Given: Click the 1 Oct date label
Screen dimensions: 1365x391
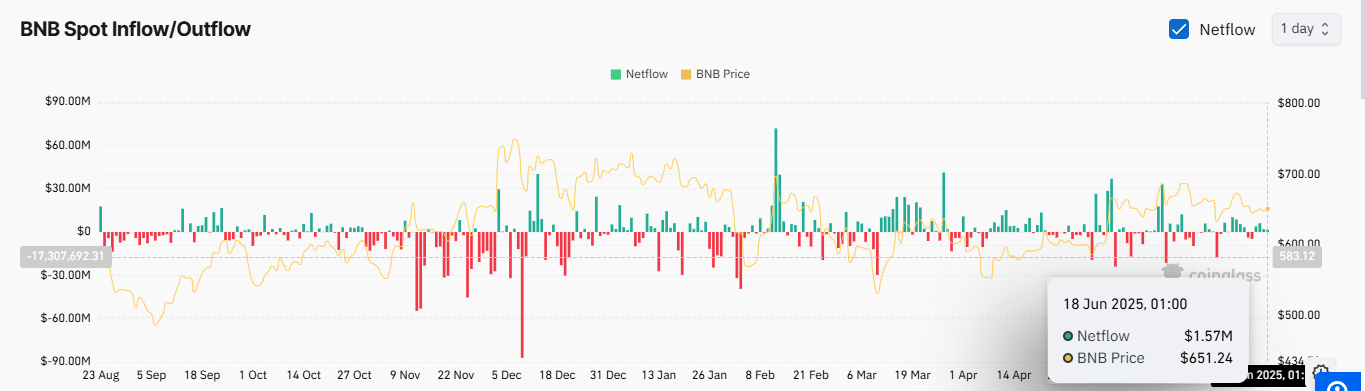Looking at the screenshot, I should tap(252, 376).
